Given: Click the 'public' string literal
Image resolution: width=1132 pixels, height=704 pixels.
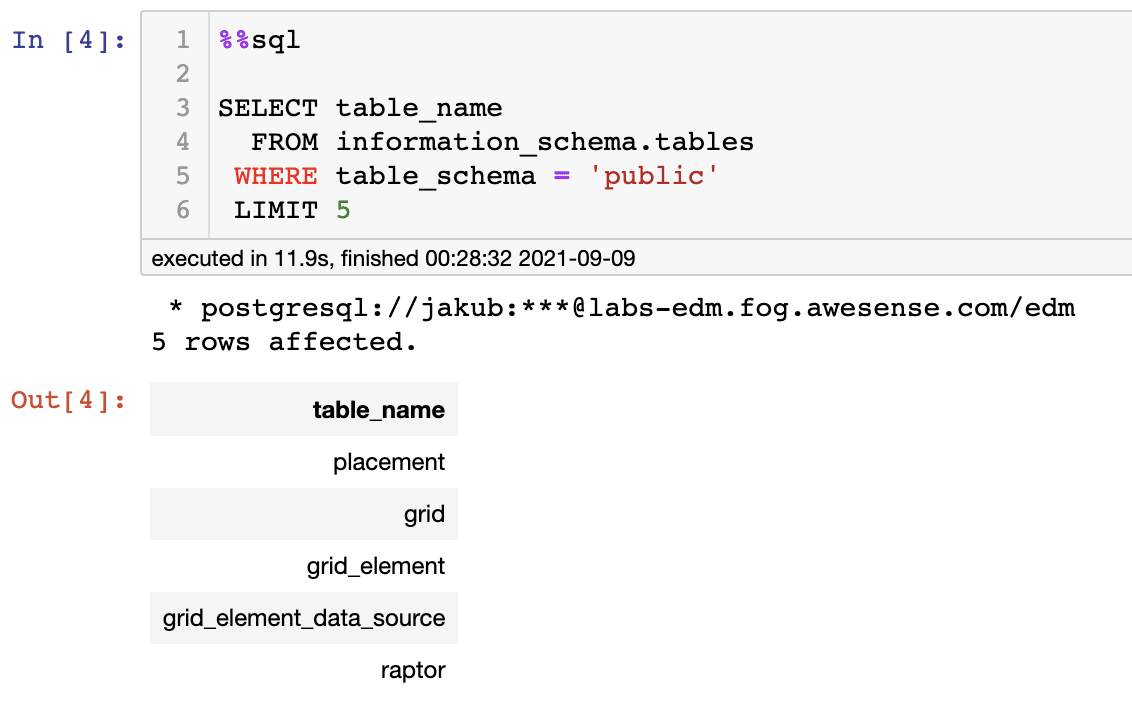Looking at the screenshot, I should coord(653,176).
